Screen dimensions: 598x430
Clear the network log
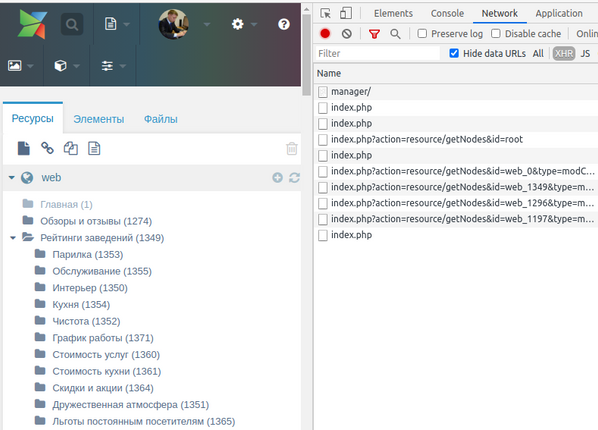pyautogui.click(x=347, y=34)
